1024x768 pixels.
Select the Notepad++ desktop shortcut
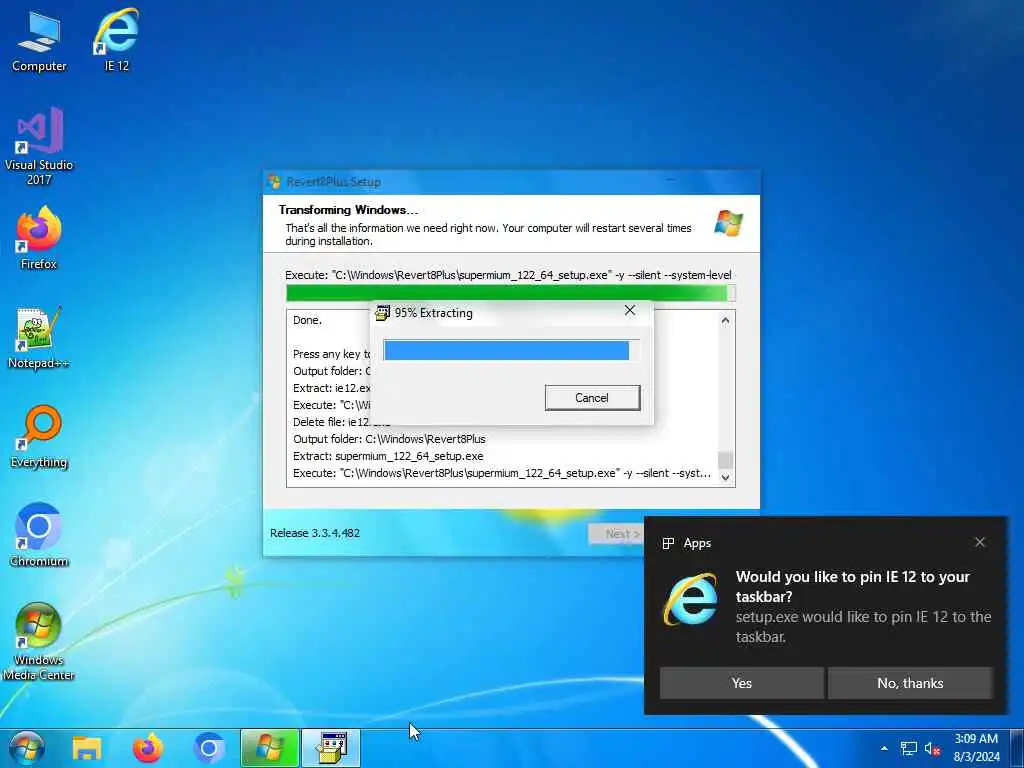pyautogui.click(x=39, y=337)
